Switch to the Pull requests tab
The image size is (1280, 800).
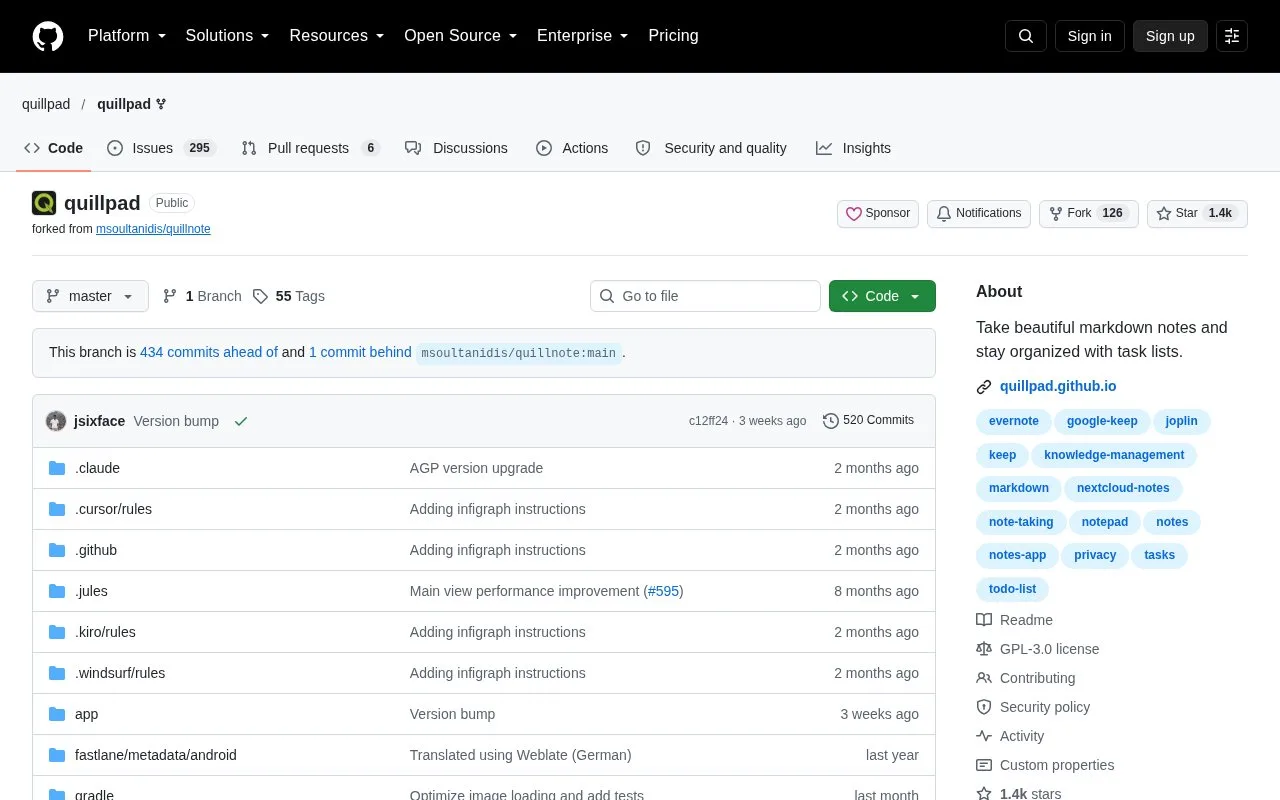point(311,148)
